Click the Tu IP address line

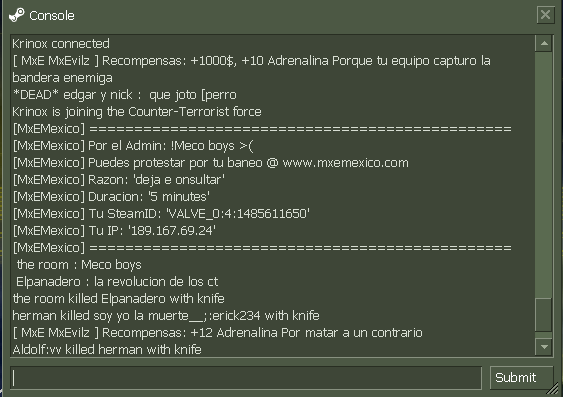[x=114, y=230]
